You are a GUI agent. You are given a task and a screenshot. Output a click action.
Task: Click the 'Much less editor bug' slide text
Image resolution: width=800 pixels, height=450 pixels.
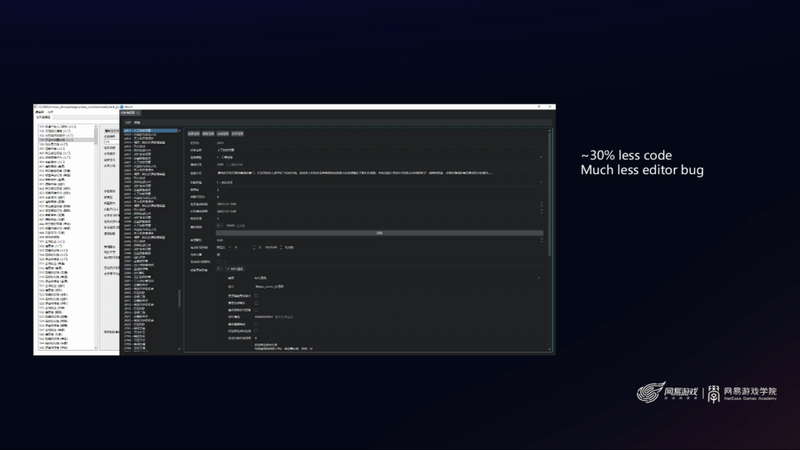click(642, 170)
